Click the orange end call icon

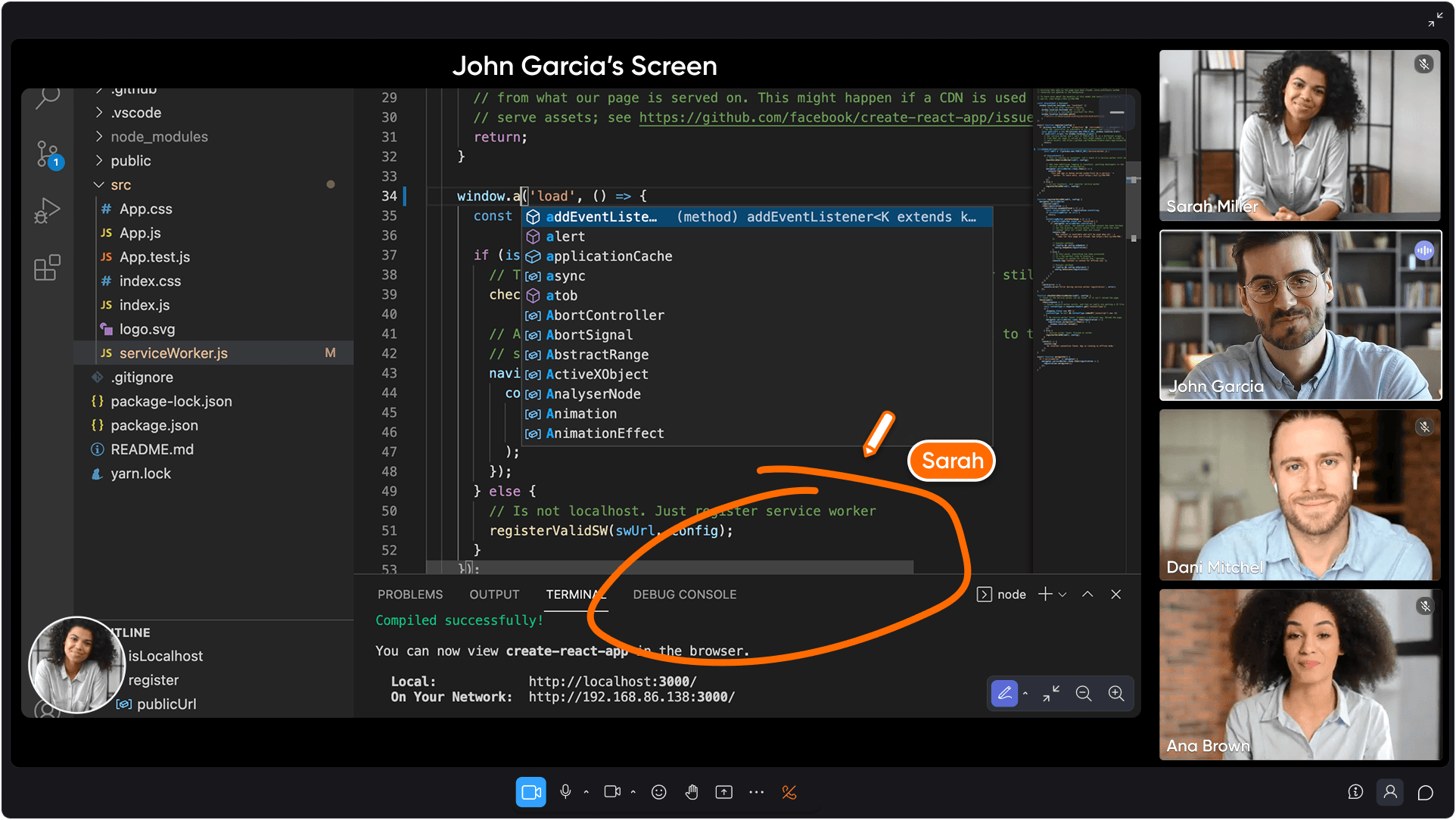(789, 792)
